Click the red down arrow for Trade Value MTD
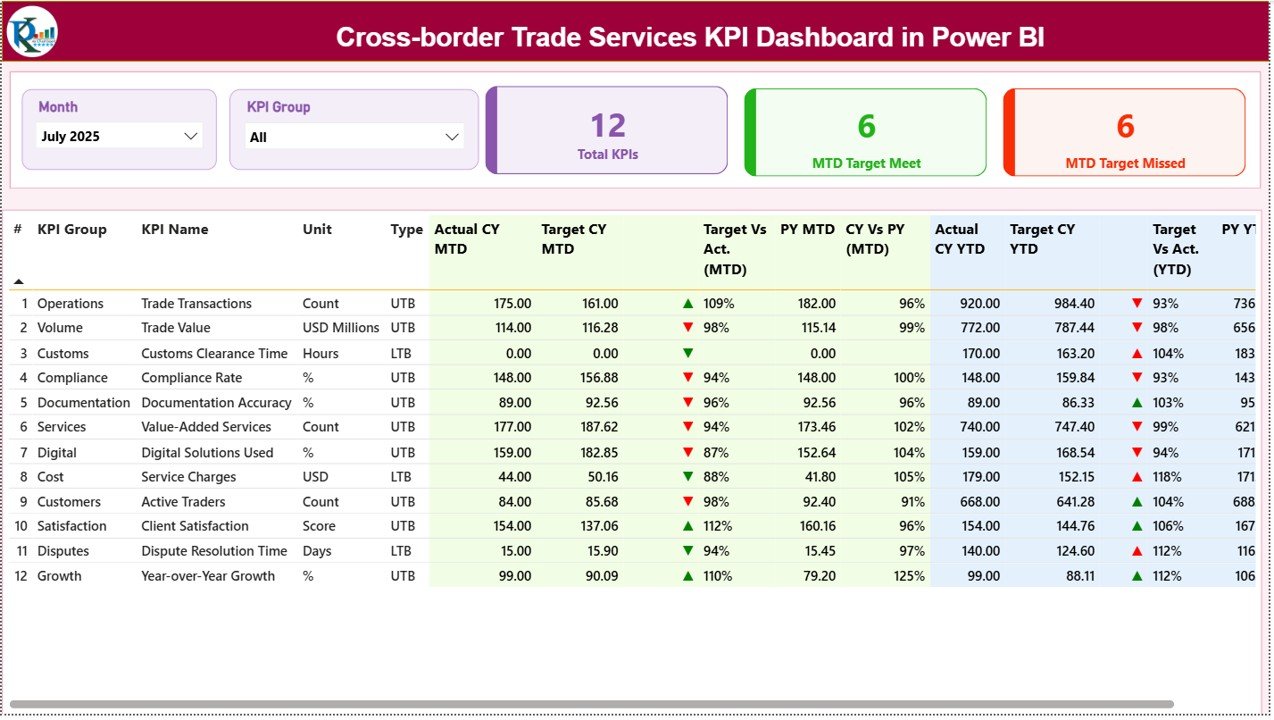This screenshot has width=1274, height=720. tap(688, 327)
